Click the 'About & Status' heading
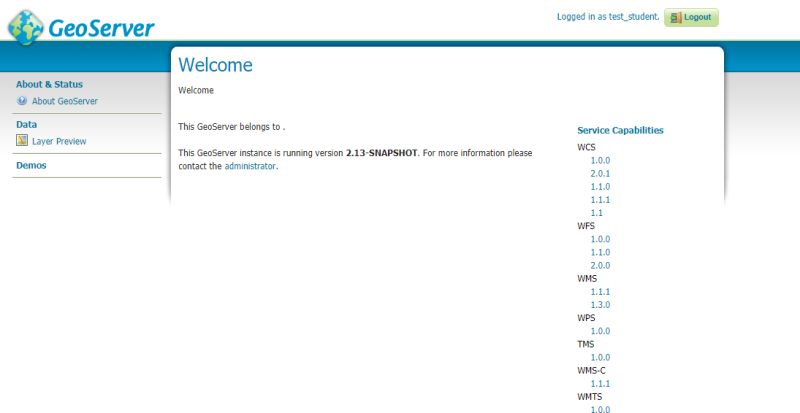This screenshot has width=800, height=413. (49, 84)
